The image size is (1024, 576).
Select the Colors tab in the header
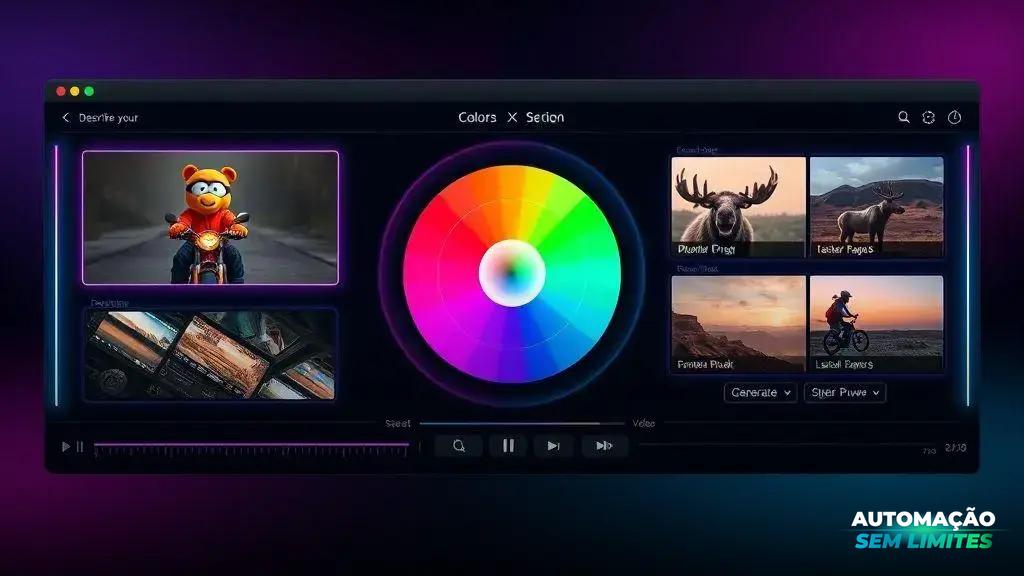(477, 118)
